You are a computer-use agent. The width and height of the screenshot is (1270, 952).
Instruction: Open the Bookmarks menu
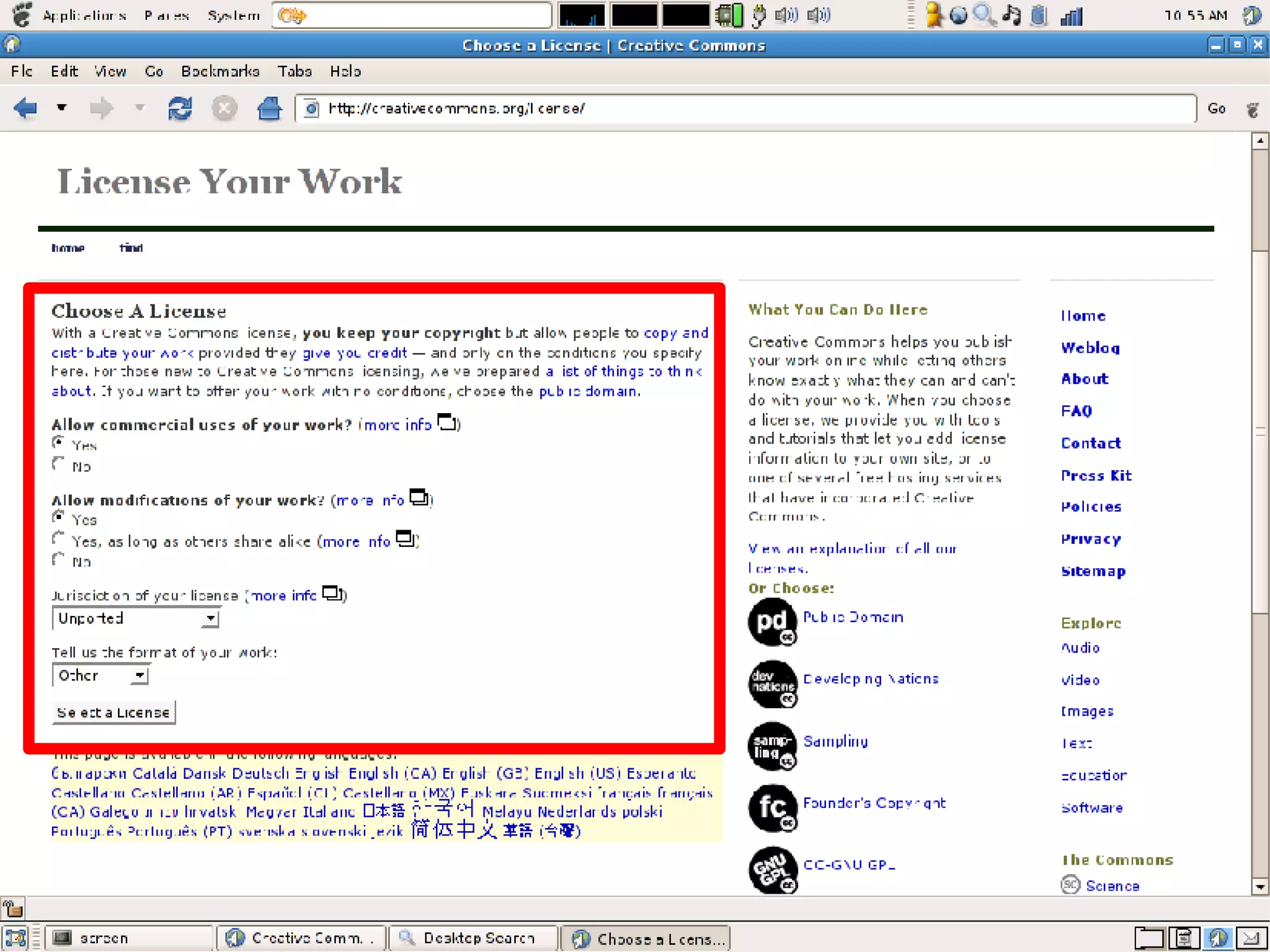(x=220, y=71)
